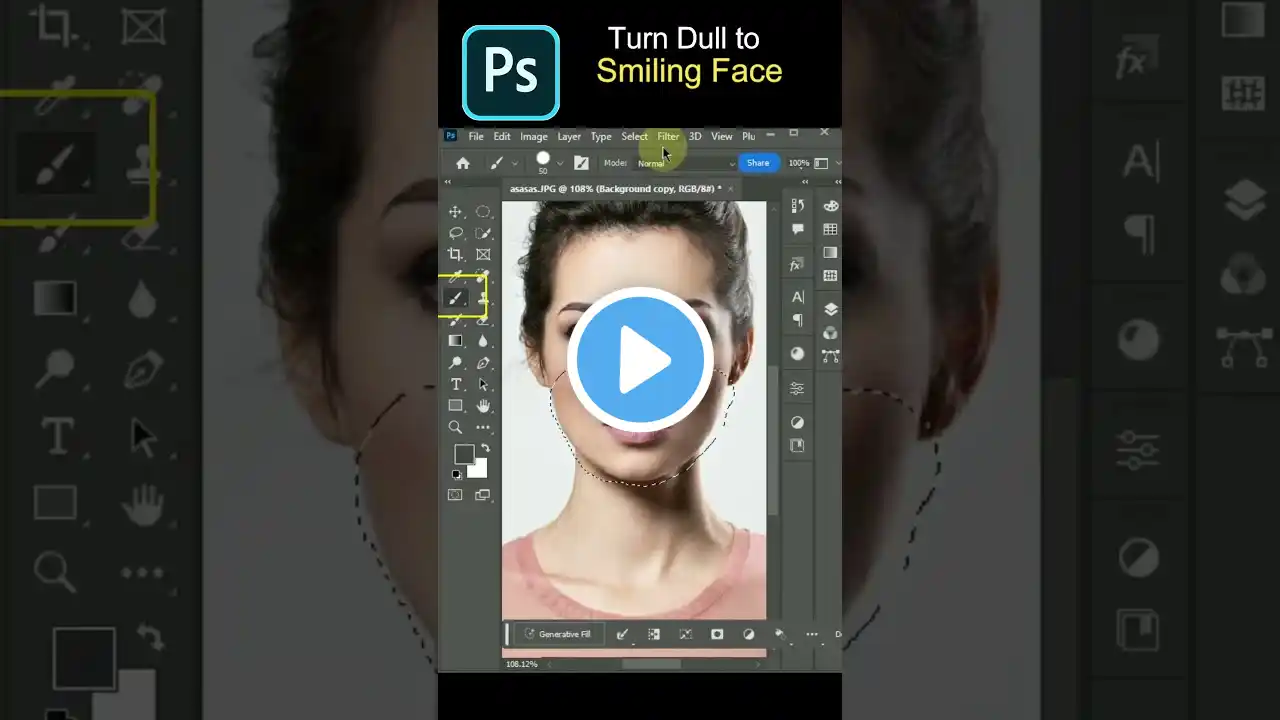Click the blue Share button
1280x720 pixels.
pos(758,163)
